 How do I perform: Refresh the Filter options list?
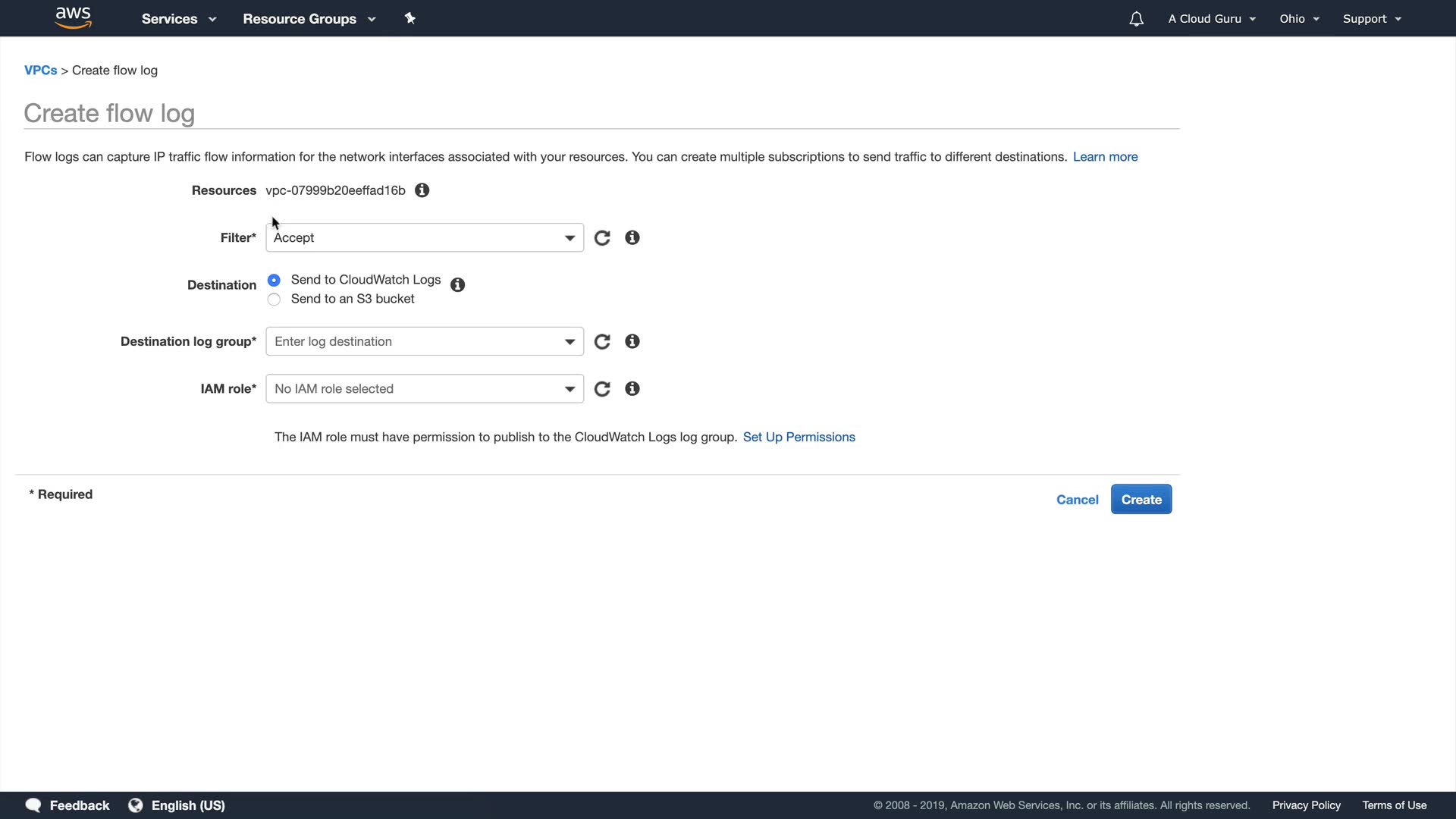(602, 238)
